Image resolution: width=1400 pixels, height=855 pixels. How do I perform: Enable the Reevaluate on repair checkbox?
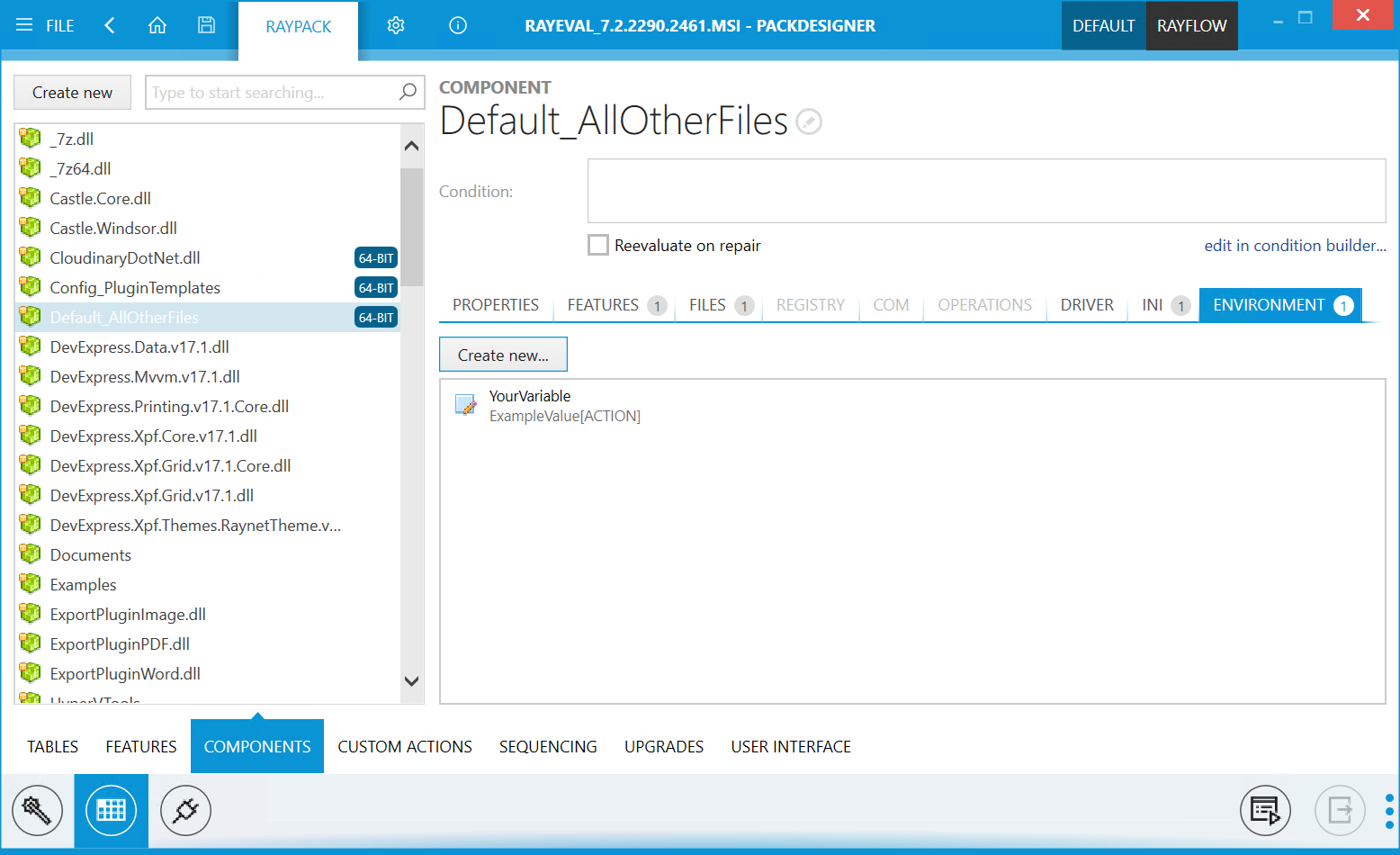coord(598,245)
